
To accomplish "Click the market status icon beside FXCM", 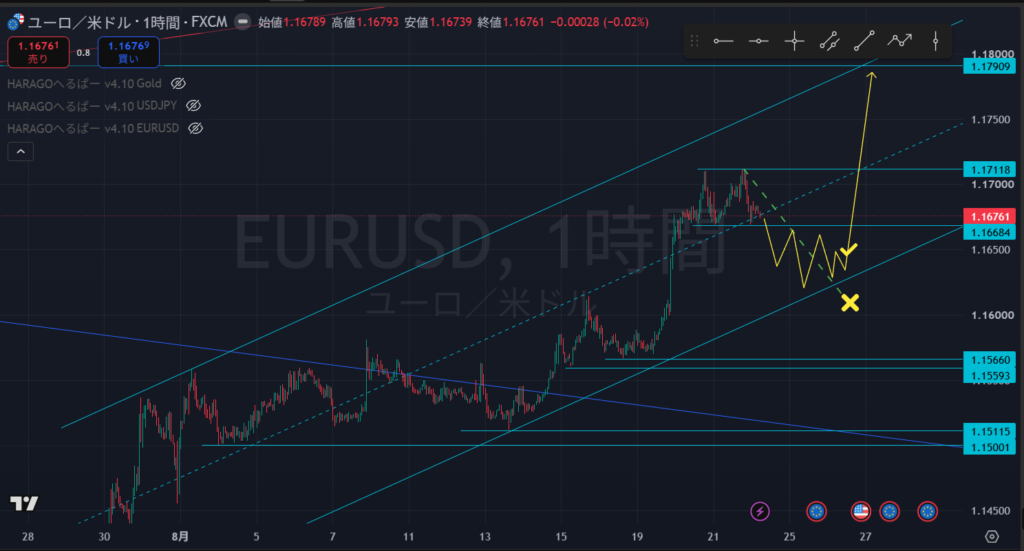I will coord(242,22).
